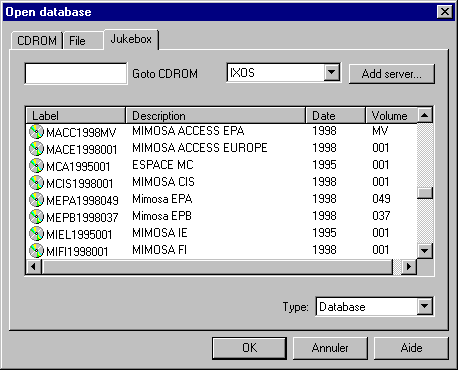458x370 pixels.
Task: Open the Type Database dropdown
Action: click(x=425, y=306)
